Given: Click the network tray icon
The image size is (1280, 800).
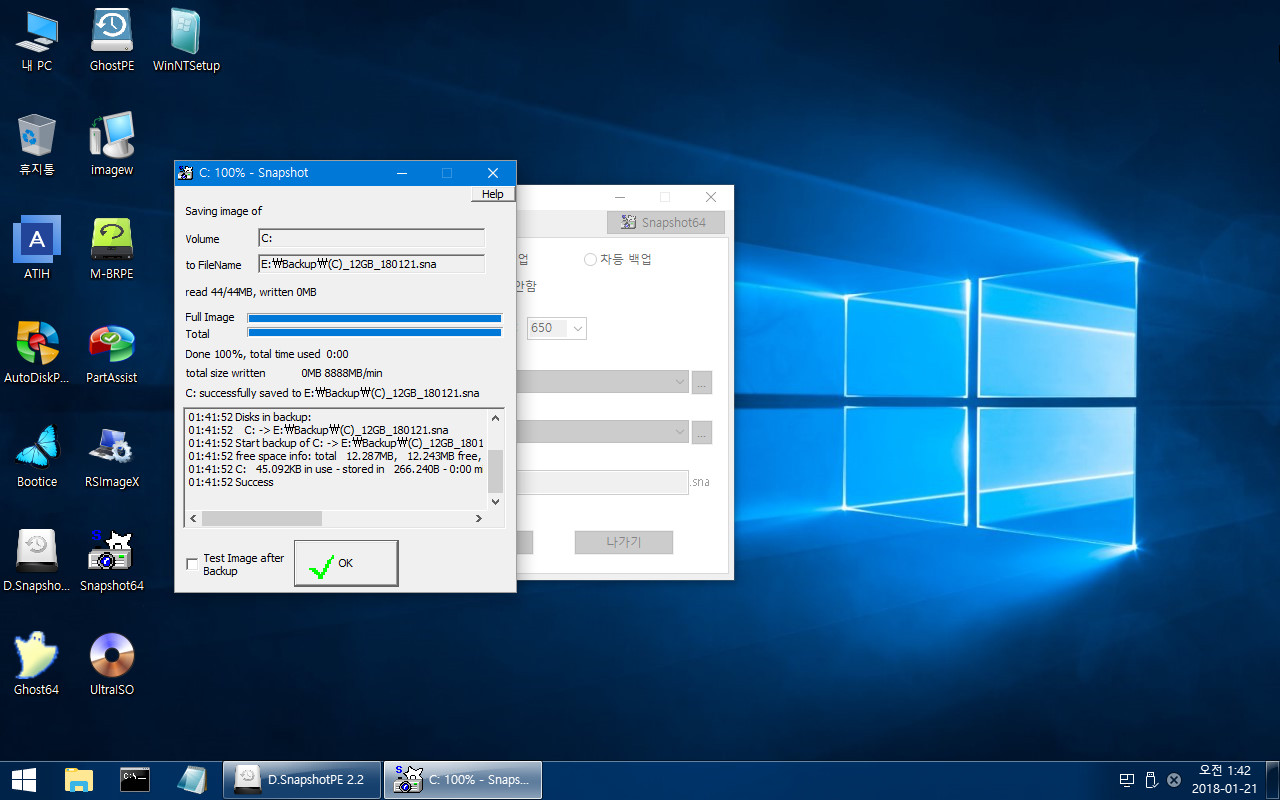Looking at the screenshot, I should click(1126, 780).
